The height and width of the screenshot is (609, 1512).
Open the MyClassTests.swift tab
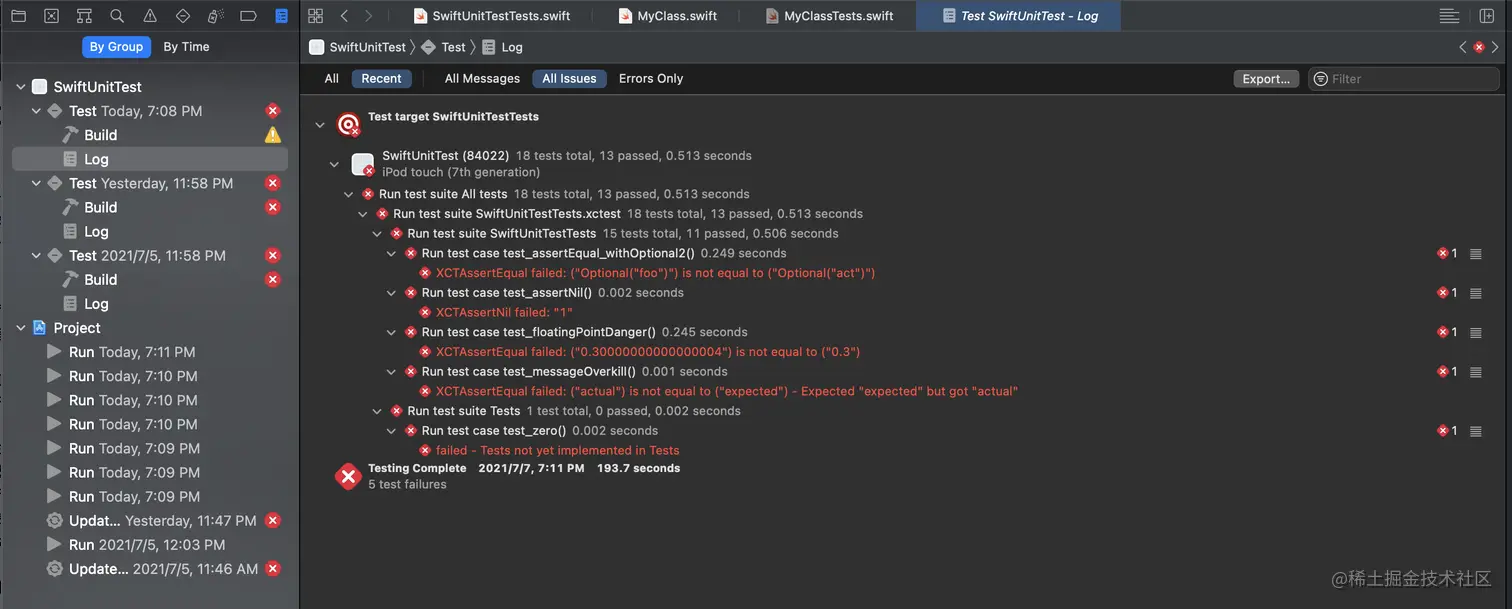(x=838, y=16)
